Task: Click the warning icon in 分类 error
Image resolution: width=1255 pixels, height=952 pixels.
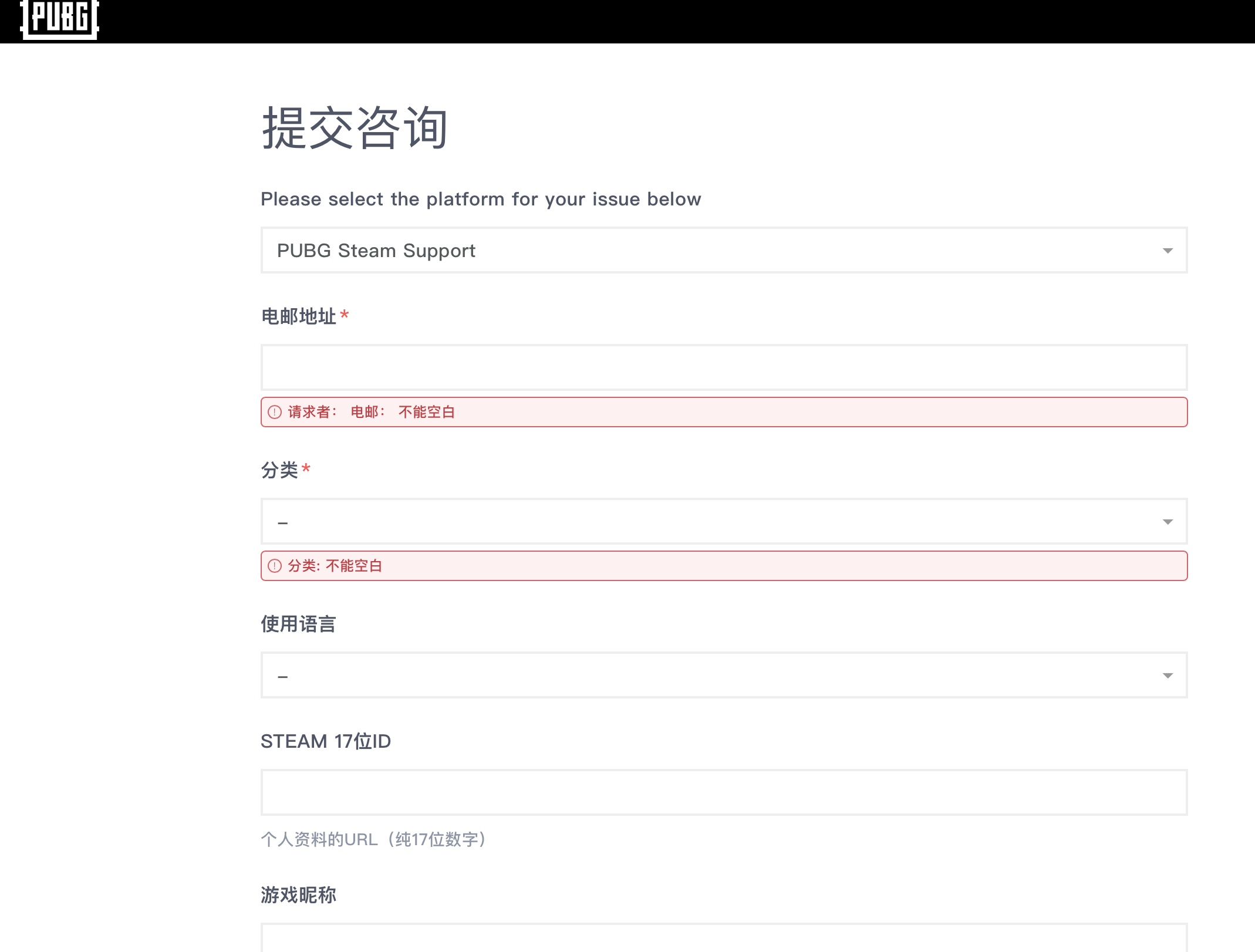Action: (x=275, y=566)
